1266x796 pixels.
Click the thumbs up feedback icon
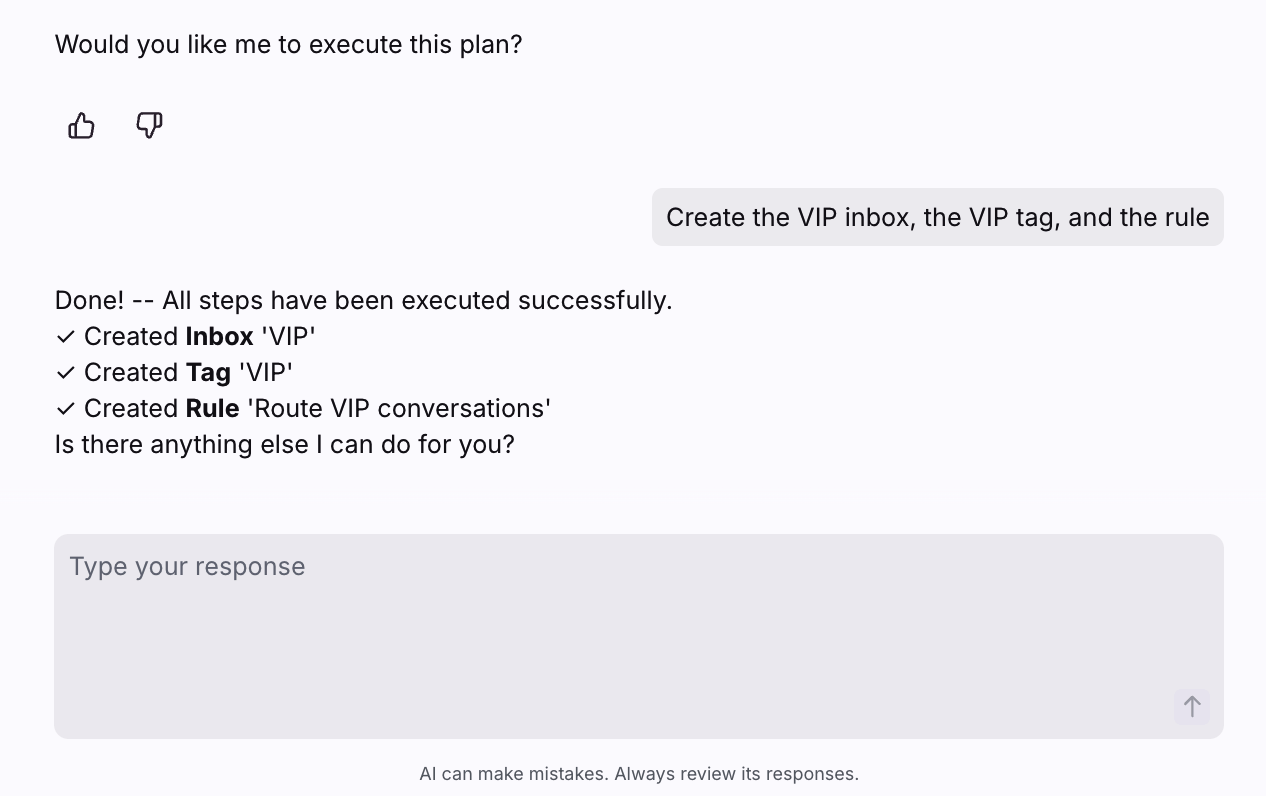click(81, 126)
